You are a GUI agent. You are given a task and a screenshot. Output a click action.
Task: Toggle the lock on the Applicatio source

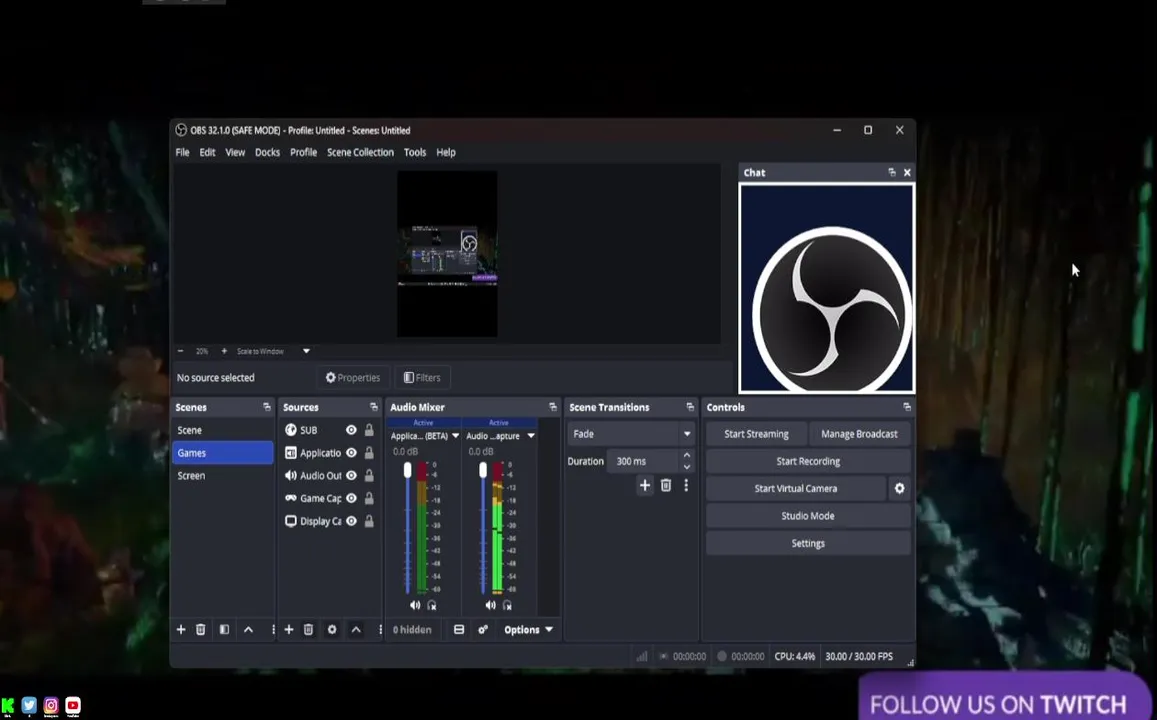(x=369, y=453)
